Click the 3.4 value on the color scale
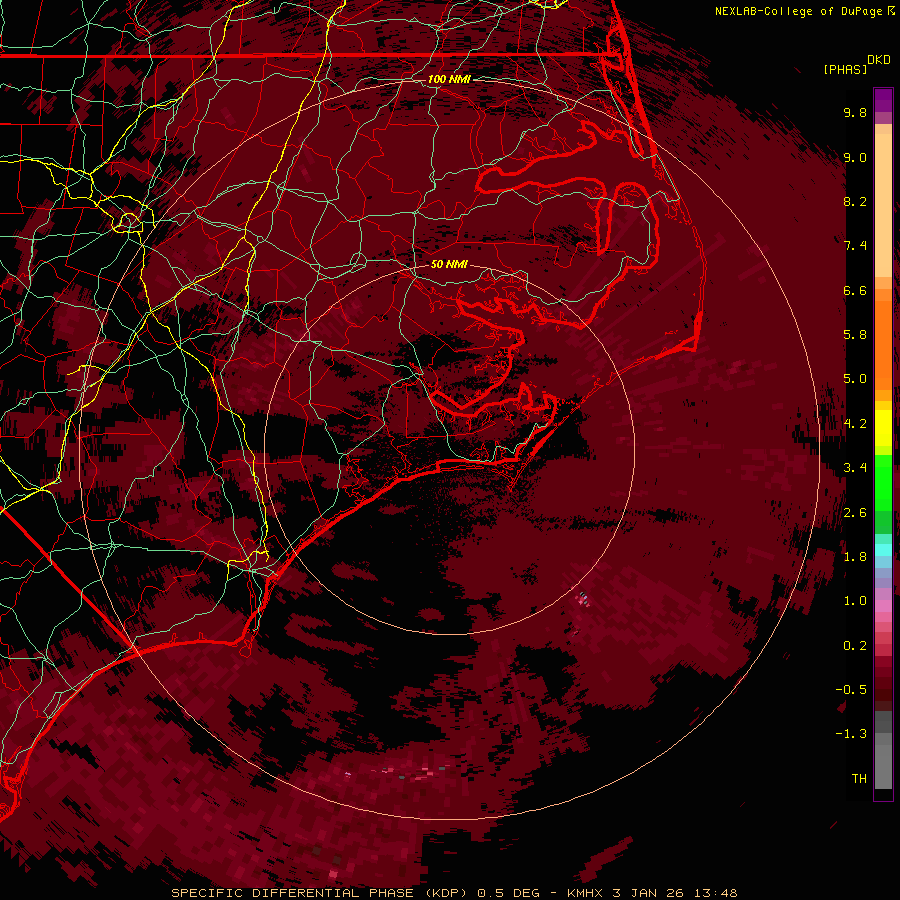 (855, 468)
